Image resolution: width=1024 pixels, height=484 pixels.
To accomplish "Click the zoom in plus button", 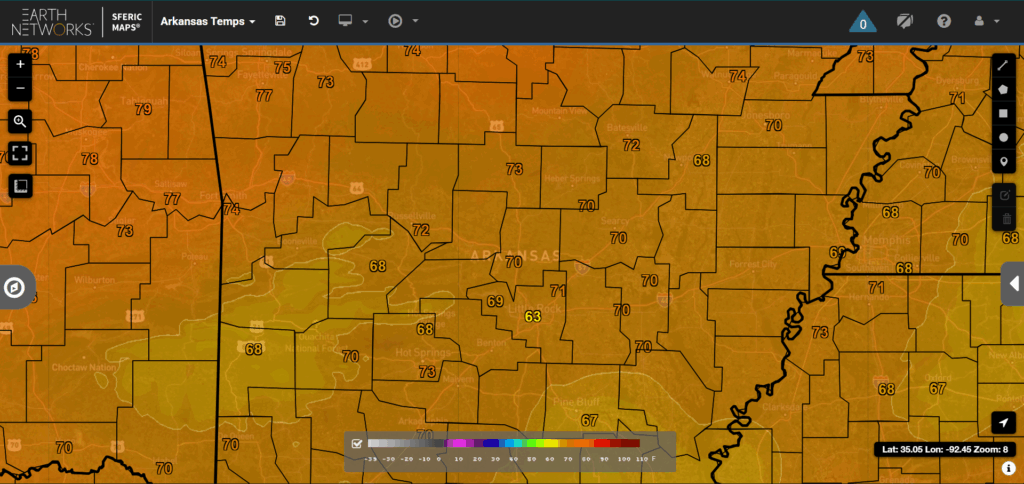I will click(x=20, y=64).
